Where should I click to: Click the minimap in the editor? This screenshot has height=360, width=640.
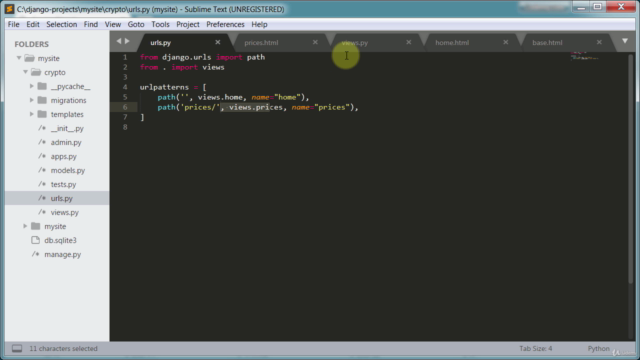[584, 56]
